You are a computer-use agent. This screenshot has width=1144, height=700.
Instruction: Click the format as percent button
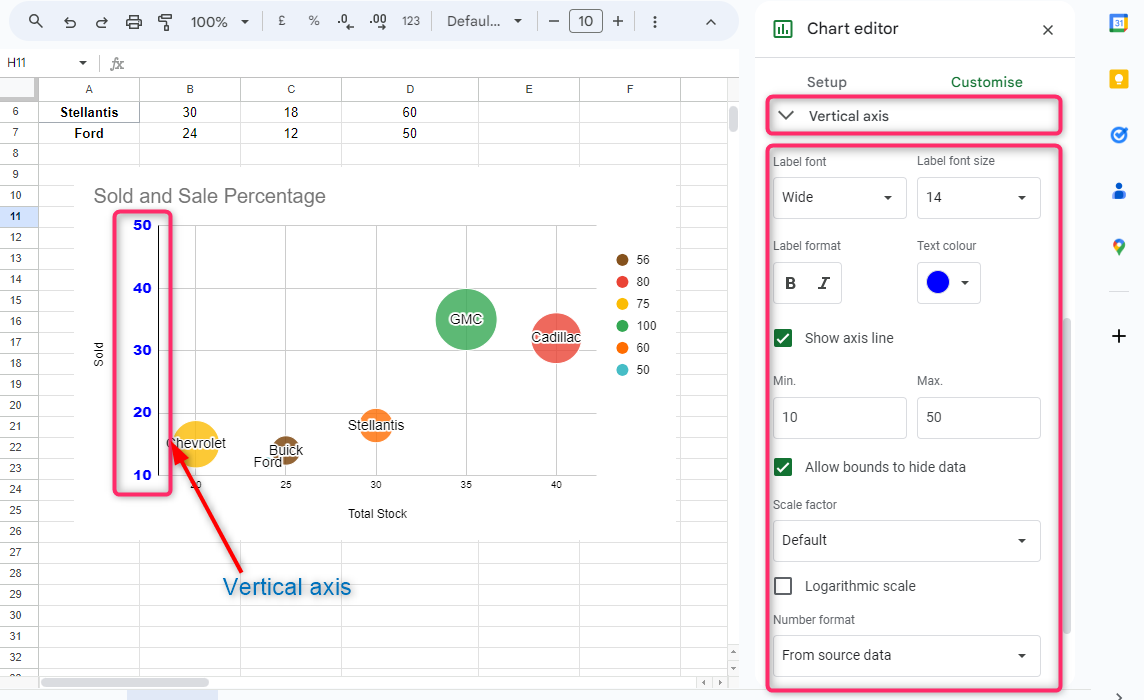click(x=314, y=21)
